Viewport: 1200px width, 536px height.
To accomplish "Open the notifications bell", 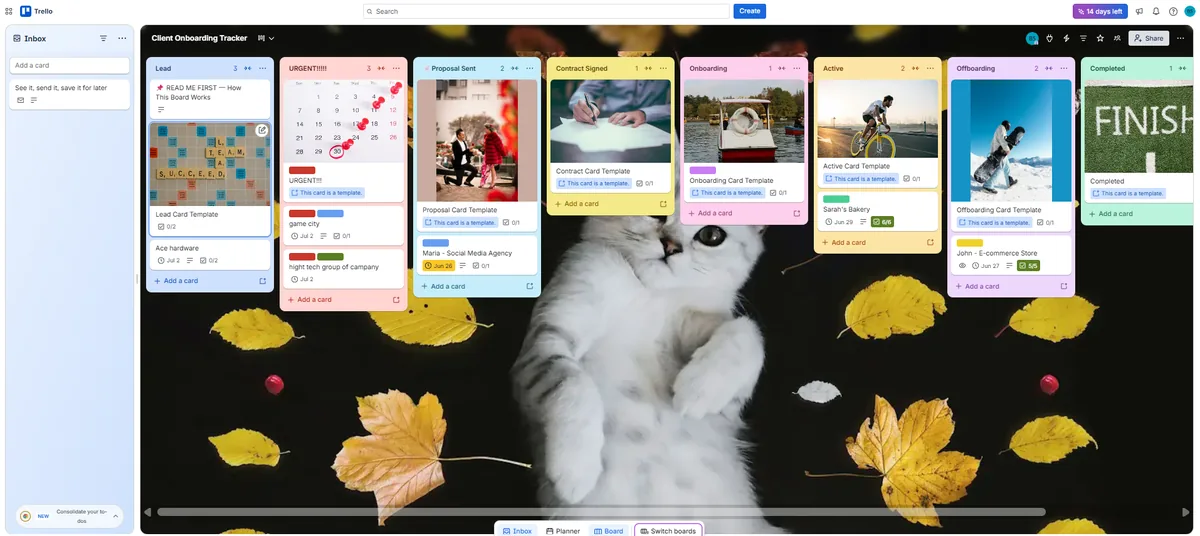I will click(1156, 11).
